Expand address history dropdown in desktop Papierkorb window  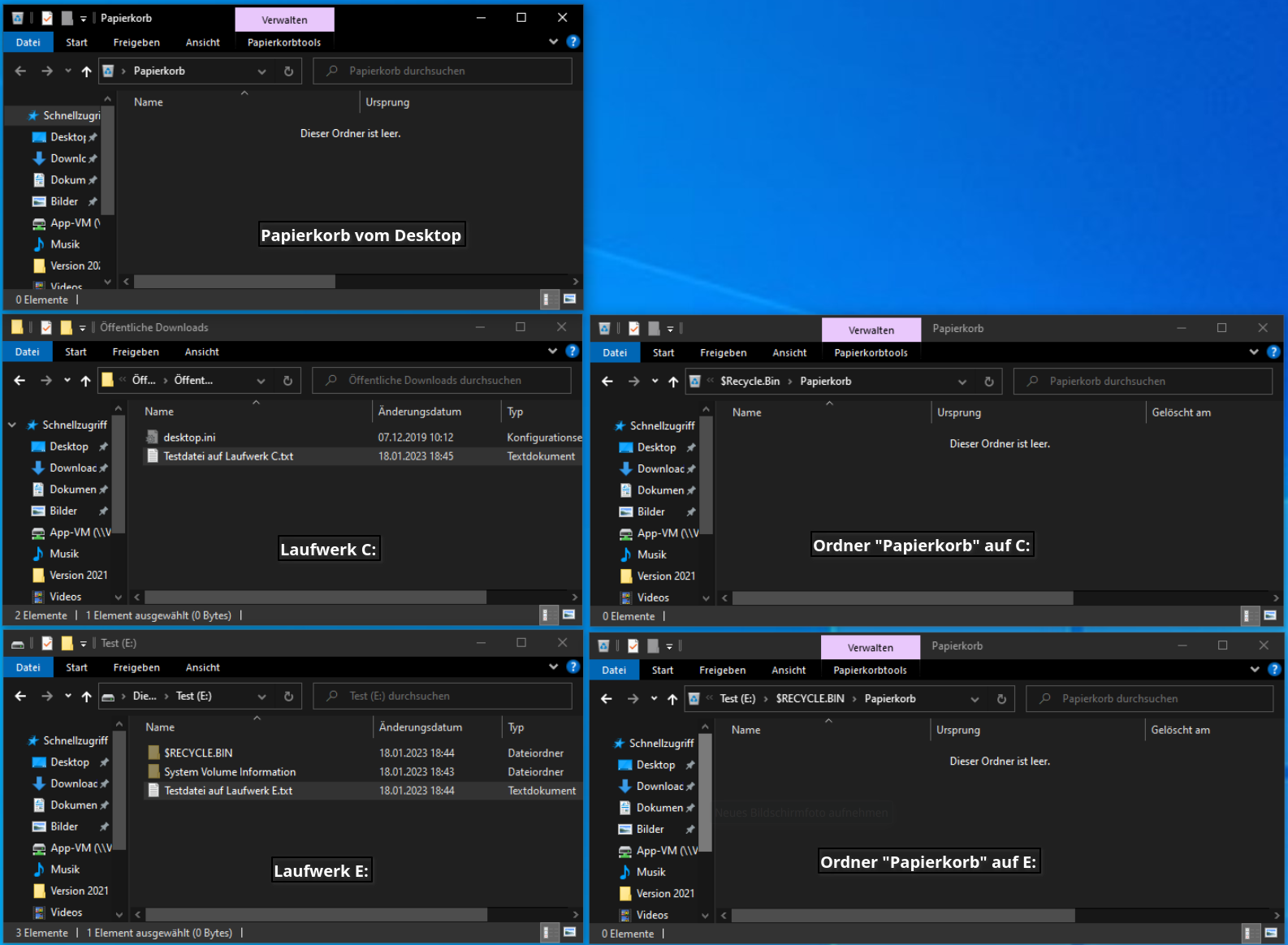[x=261, y=71]
